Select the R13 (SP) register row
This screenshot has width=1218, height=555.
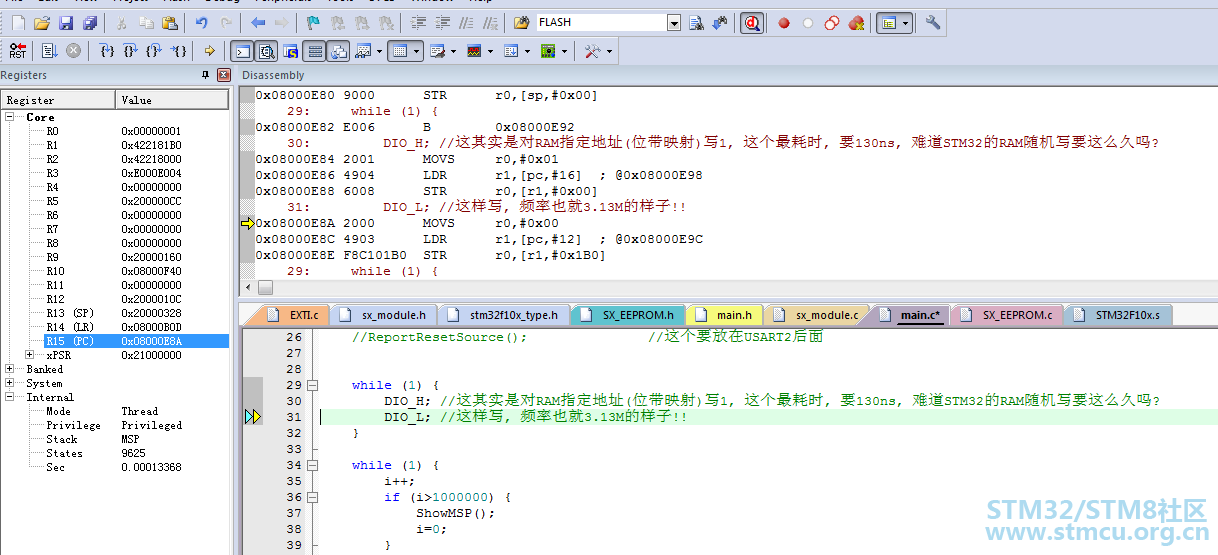[115, 313]
